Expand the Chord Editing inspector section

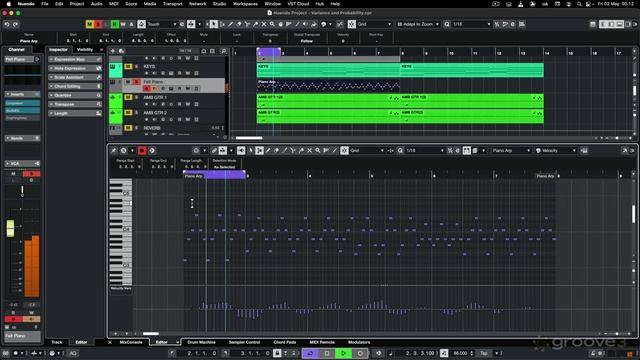pos(75,87)
